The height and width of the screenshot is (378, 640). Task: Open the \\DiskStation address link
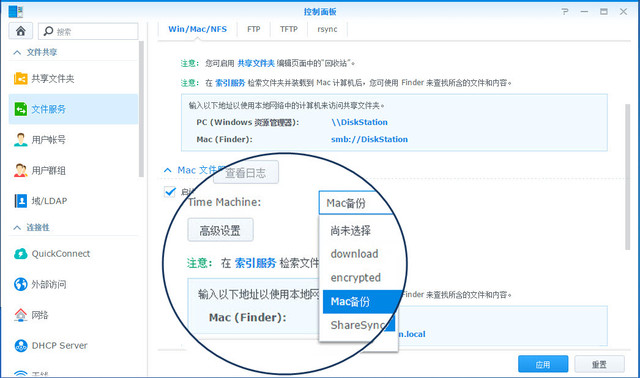360,122
